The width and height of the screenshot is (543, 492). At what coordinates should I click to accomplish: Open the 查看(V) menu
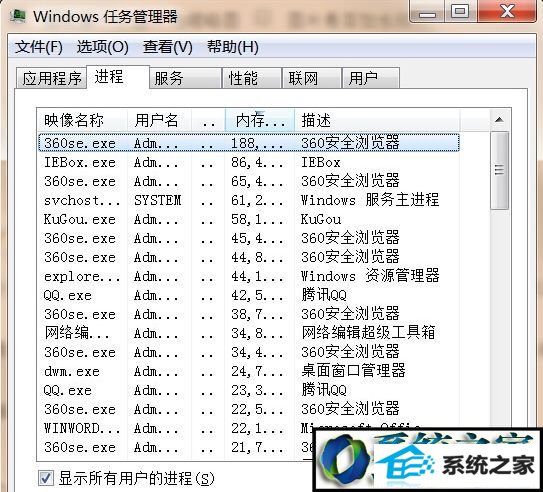pos(168,47)
